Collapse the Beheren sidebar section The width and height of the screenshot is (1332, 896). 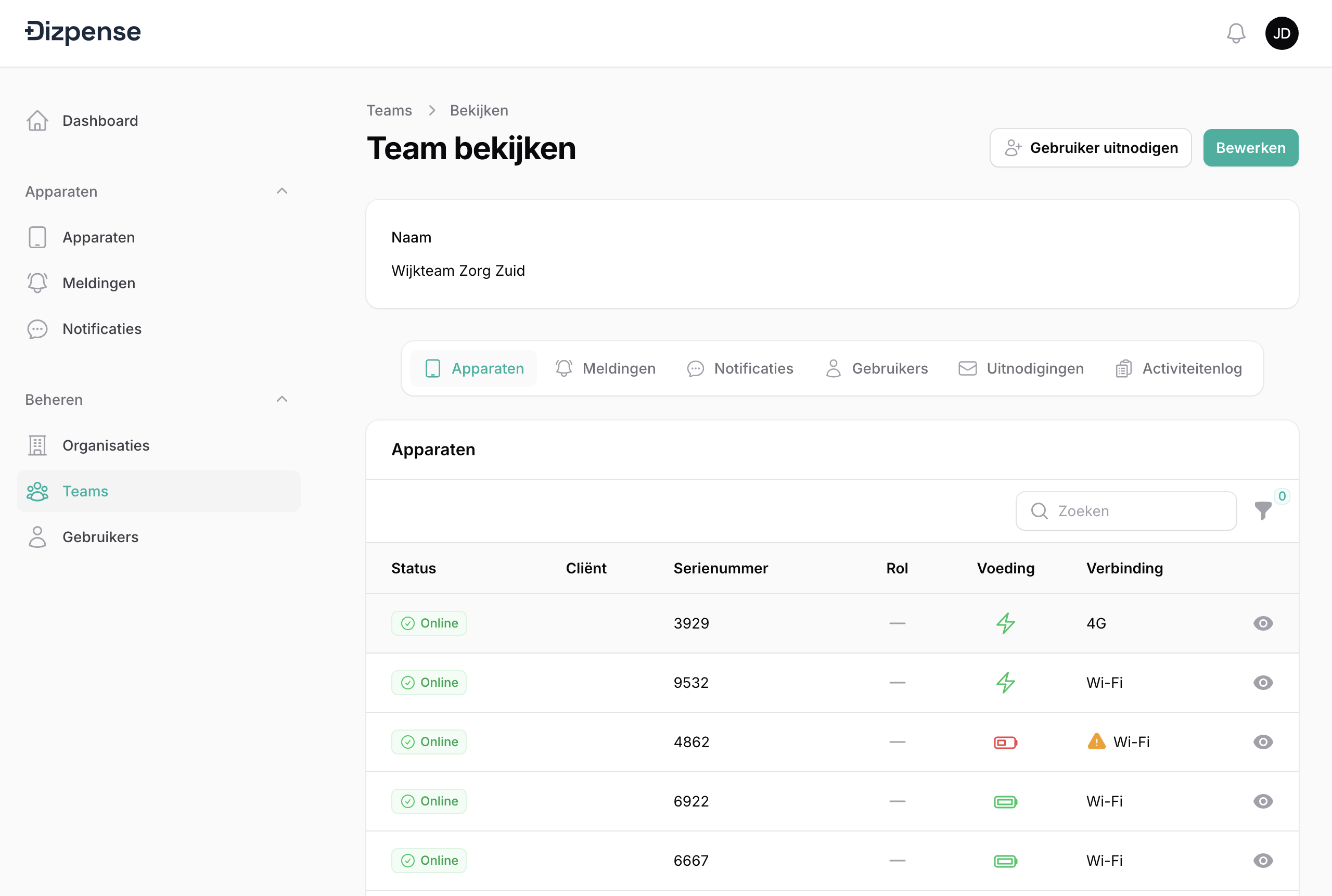[x=281, y=399]
